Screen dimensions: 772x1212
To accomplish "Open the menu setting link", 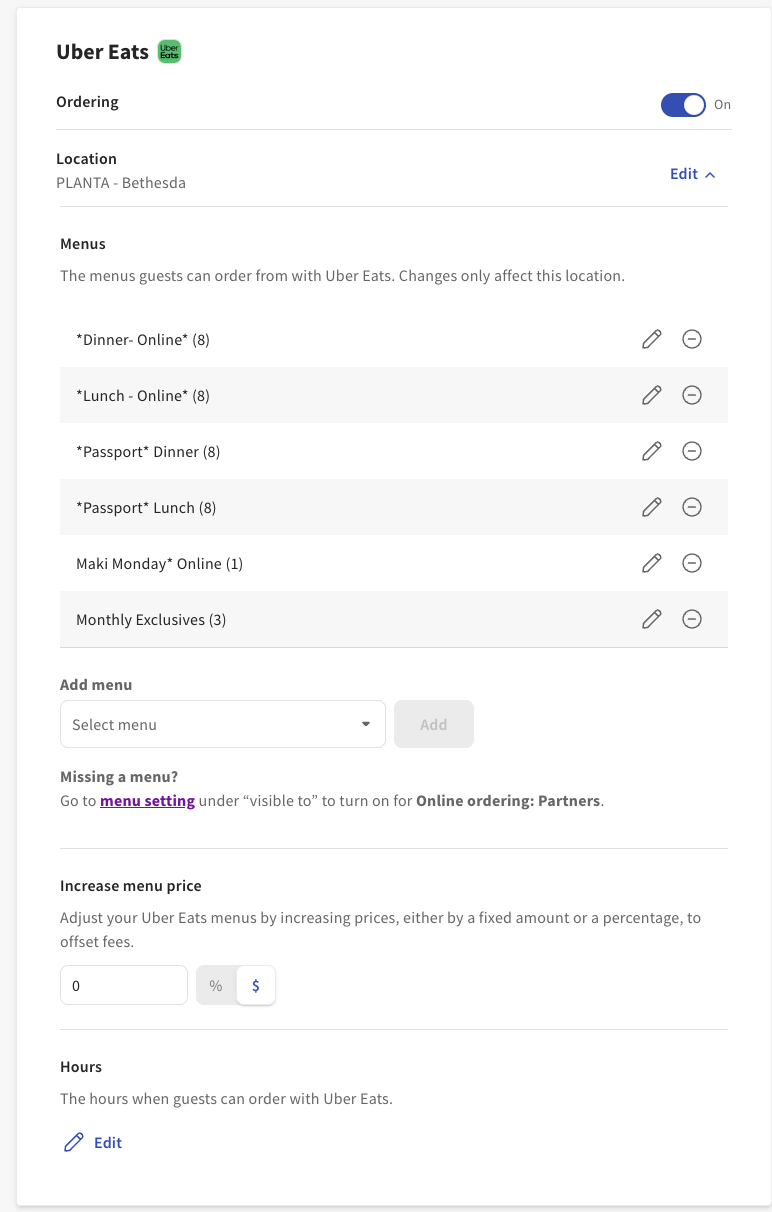I will point(147,800).
